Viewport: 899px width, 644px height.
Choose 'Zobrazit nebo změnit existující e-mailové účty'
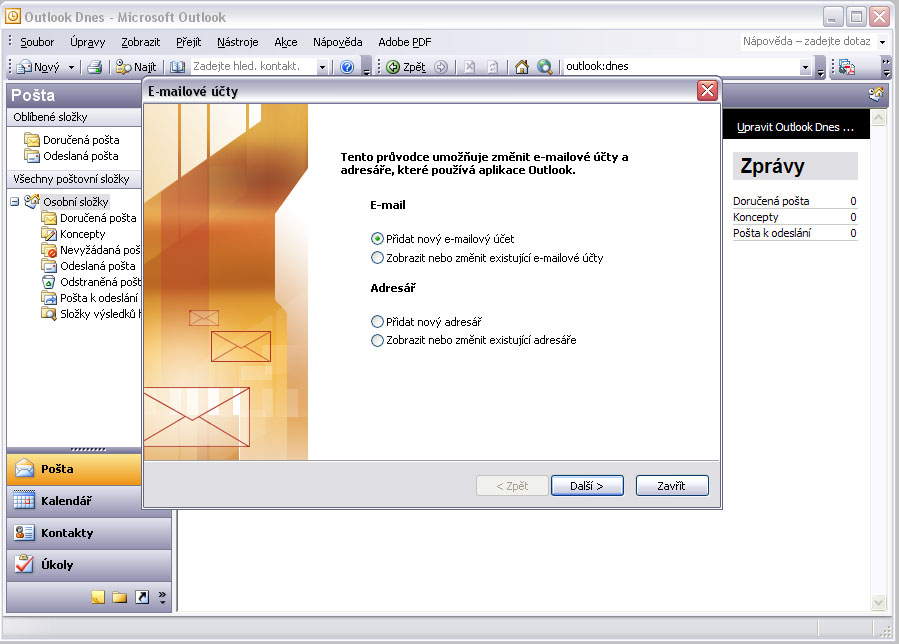pos(377,258)
